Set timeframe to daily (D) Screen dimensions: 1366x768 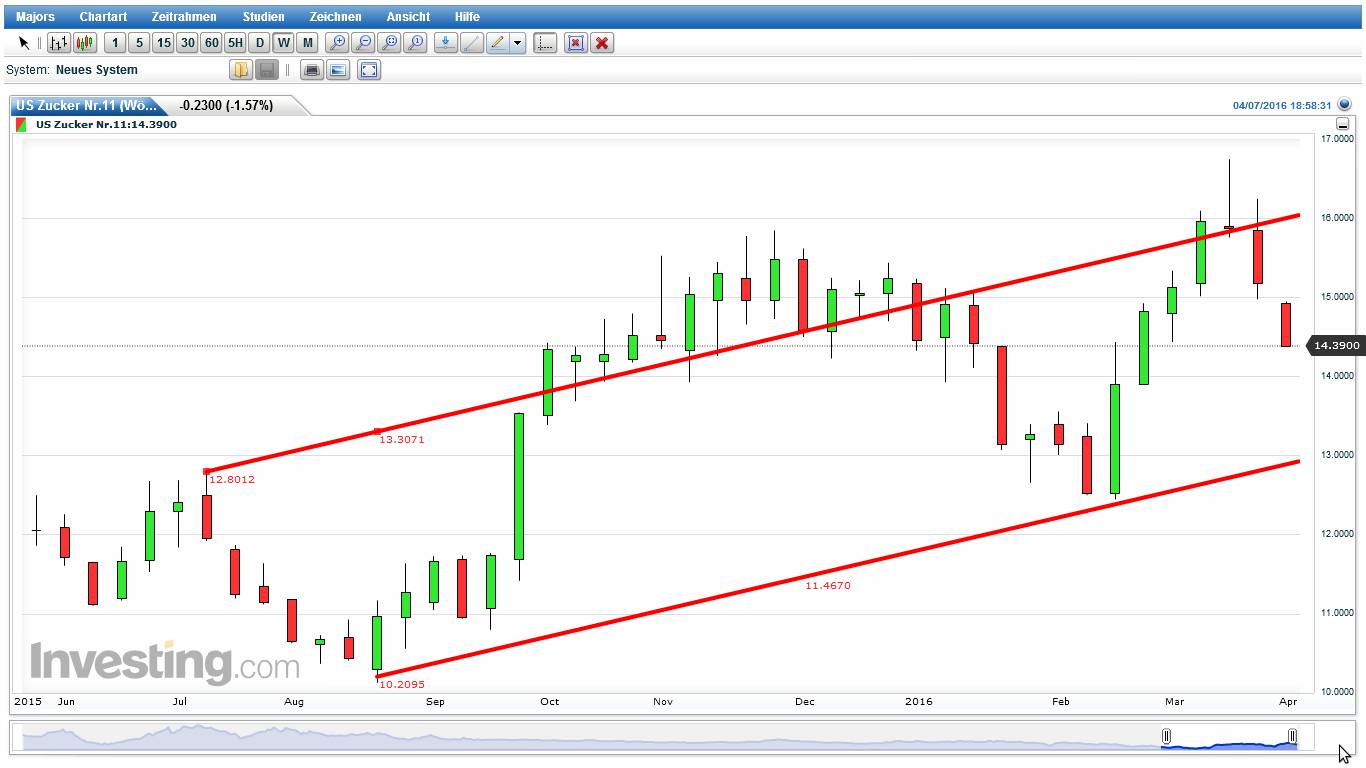tap(259, 43)
